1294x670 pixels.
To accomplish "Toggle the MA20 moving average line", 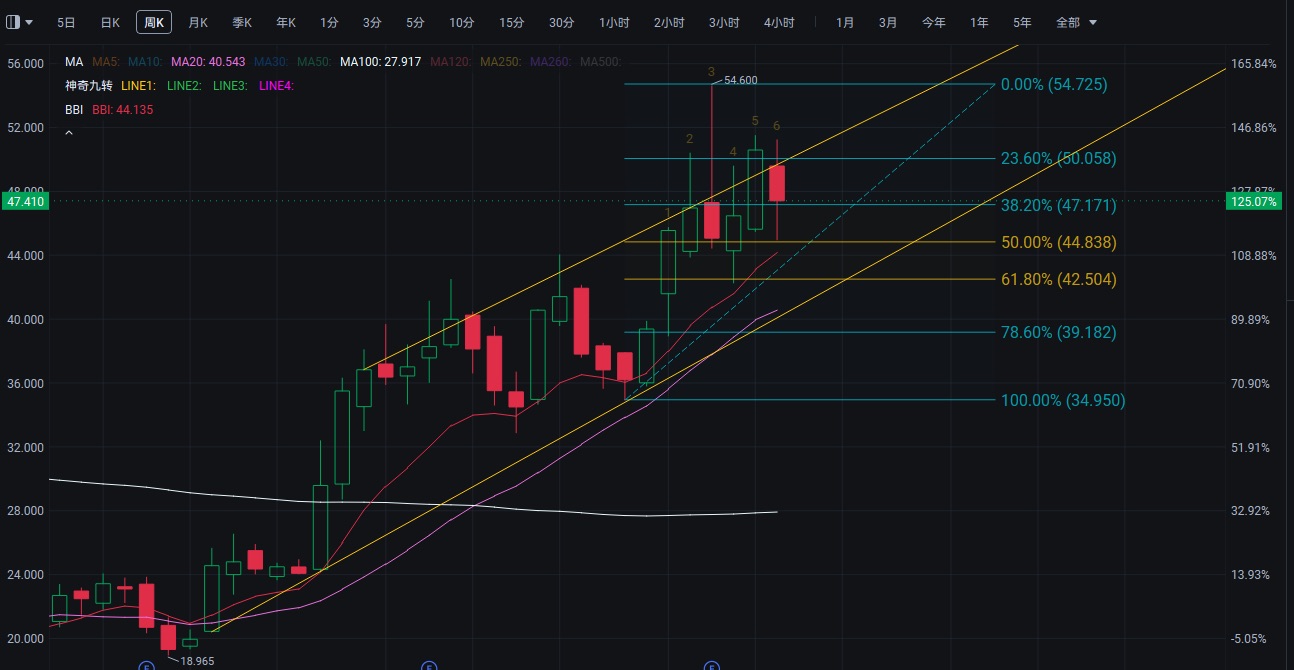I will click(207, 62).
